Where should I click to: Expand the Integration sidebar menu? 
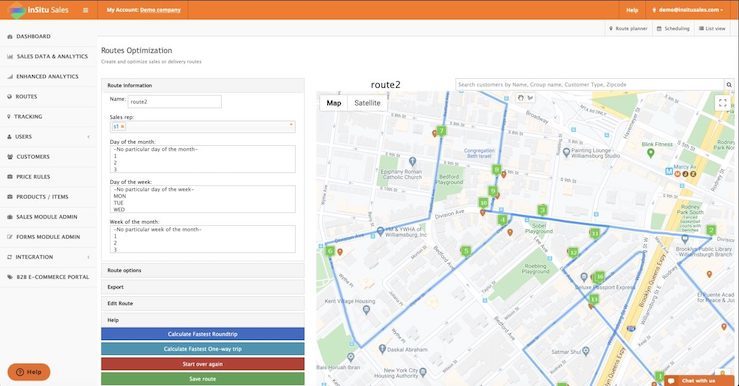coord(48,257)
